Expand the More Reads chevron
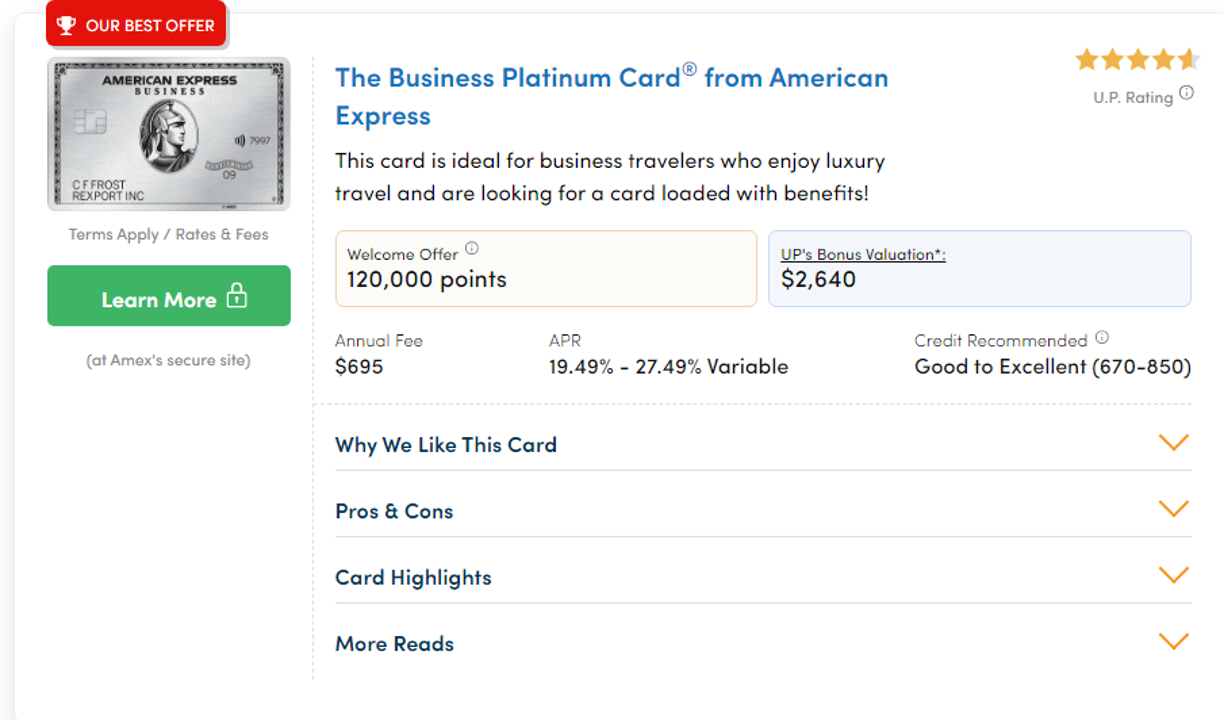 click(1173, 641)
